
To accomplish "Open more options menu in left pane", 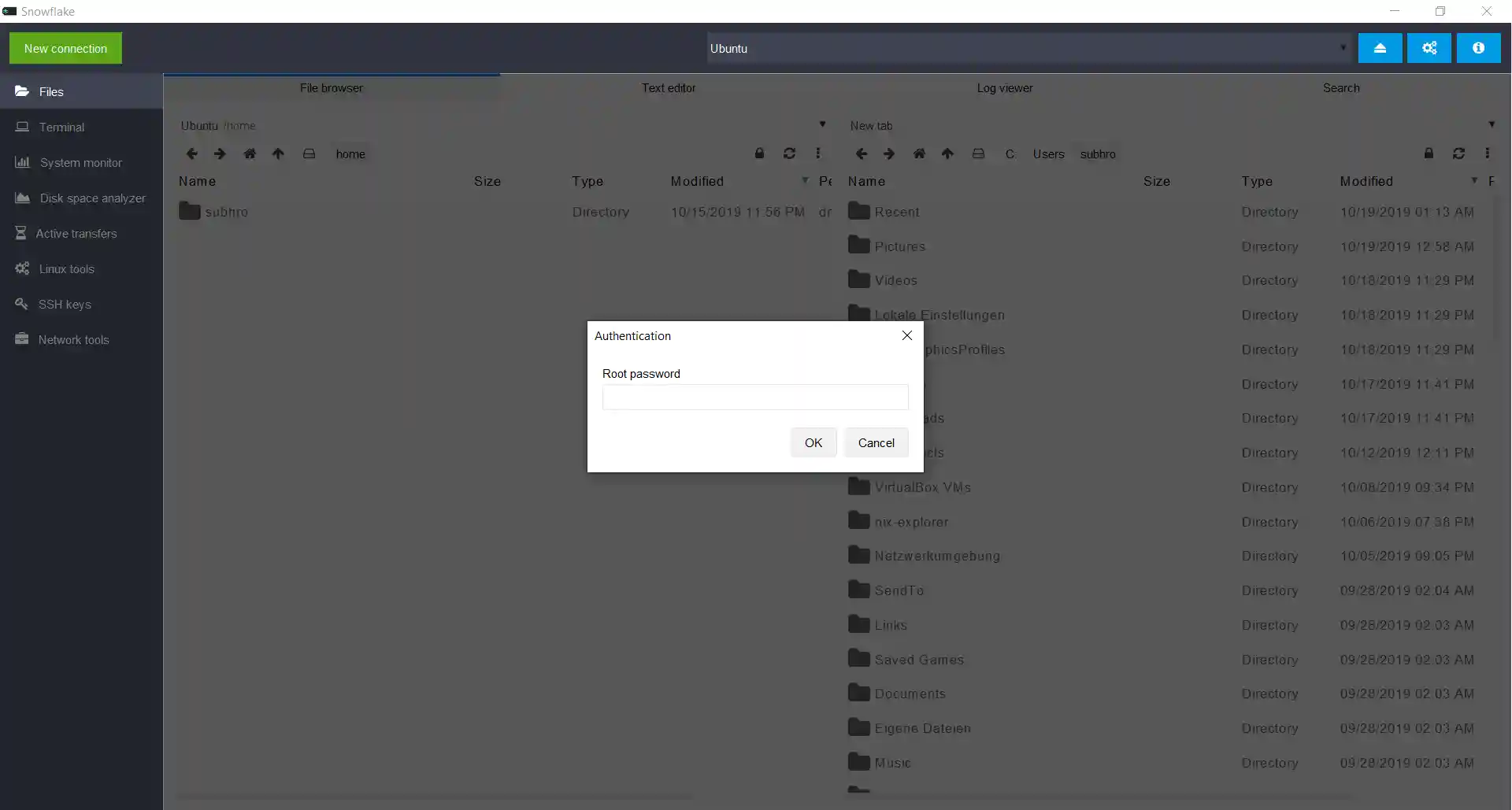I will pos(817,153).
